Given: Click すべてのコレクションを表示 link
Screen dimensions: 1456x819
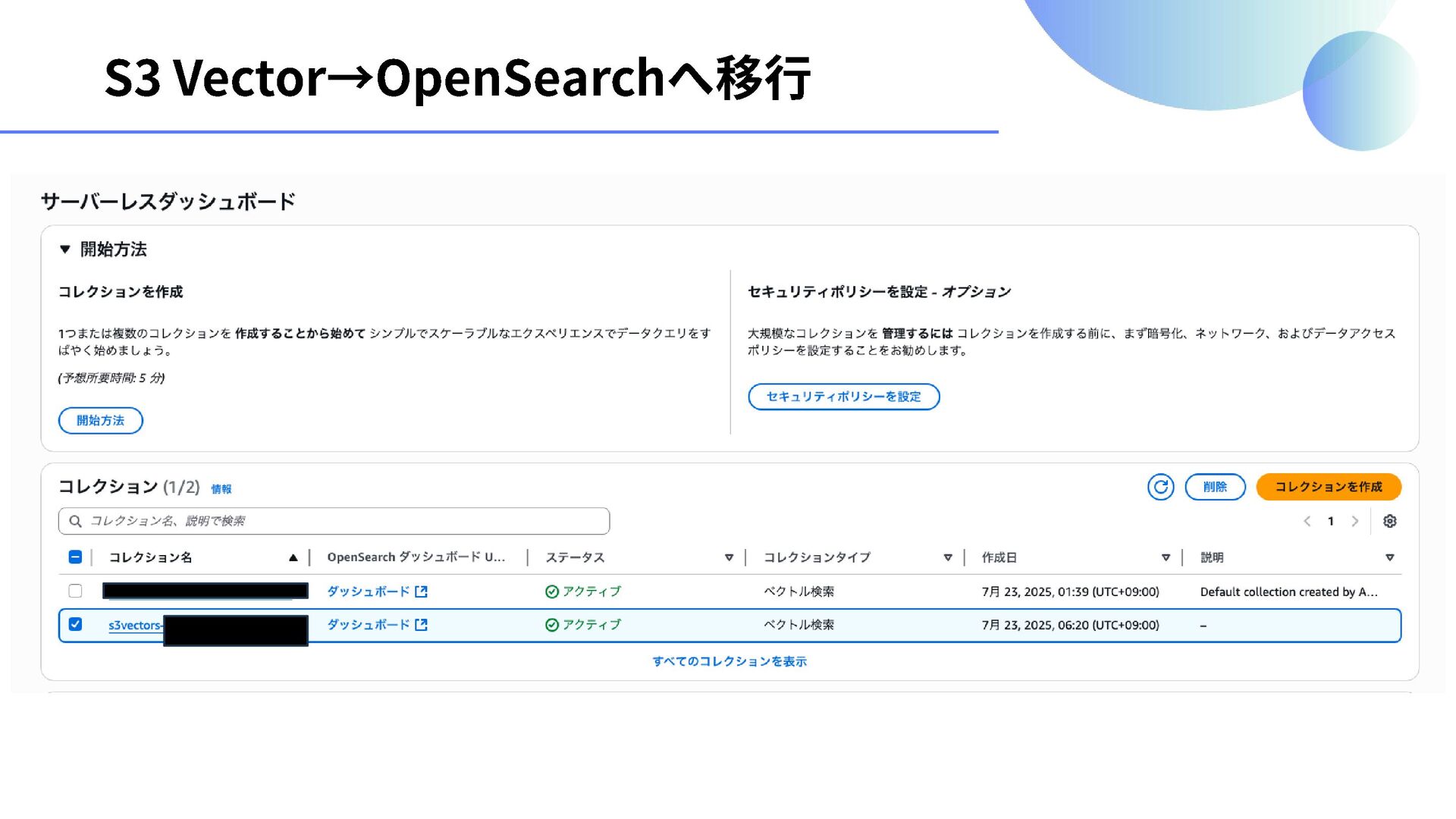Looking at the screenshot, I should tap(730, 661).
